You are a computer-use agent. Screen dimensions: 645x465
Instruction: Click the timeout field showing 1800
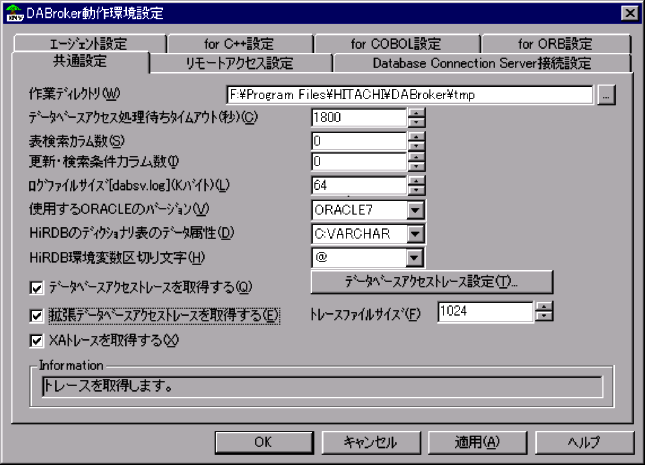[359, 118]
